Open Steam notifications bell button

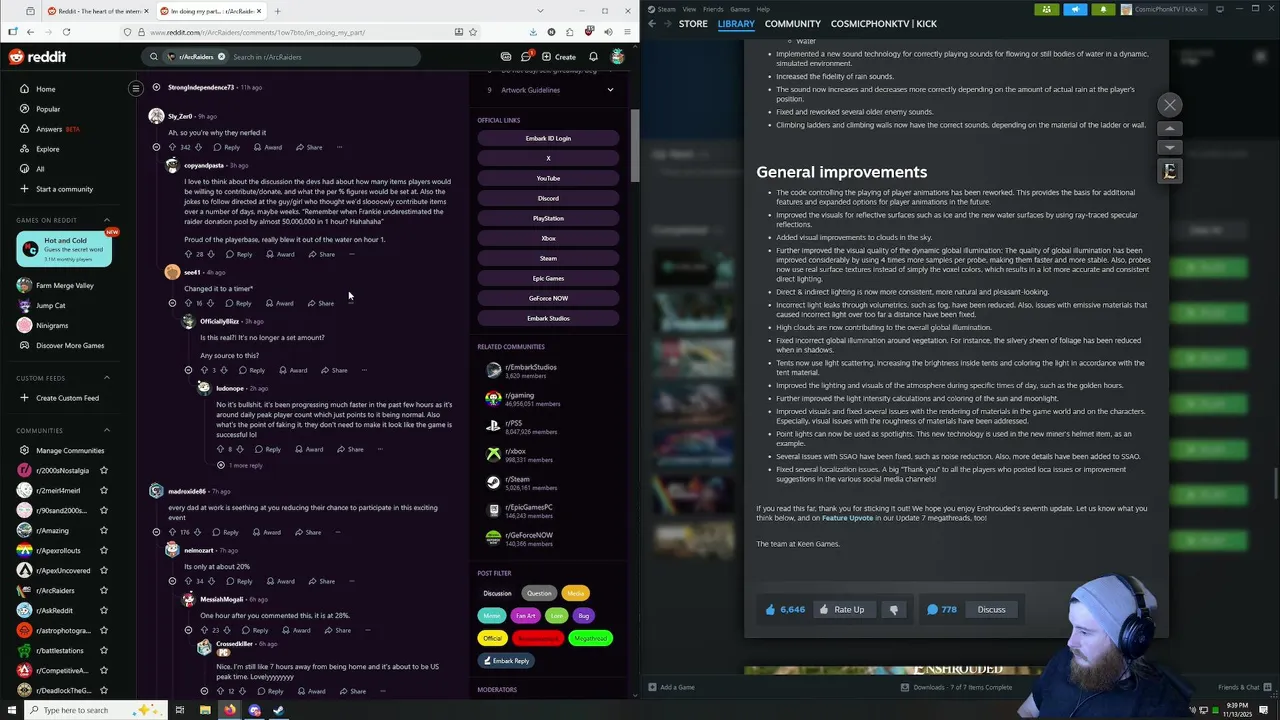click(x=1103, y=9)
